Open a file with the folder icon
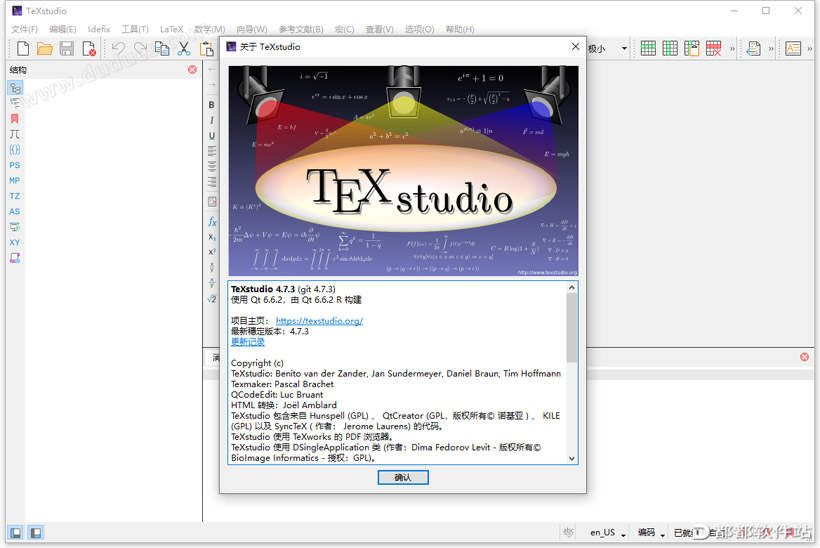 45,49
